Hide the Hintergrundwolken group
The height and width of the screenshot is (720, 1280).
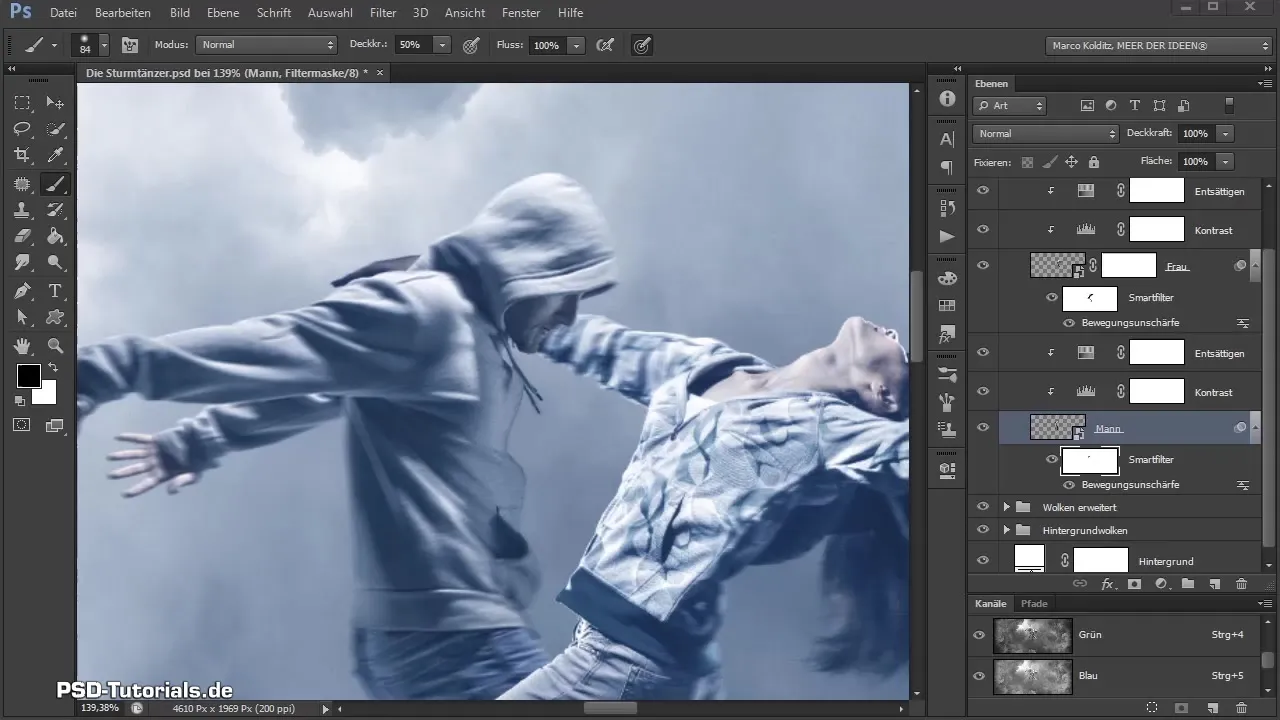[x=982, y=529]
